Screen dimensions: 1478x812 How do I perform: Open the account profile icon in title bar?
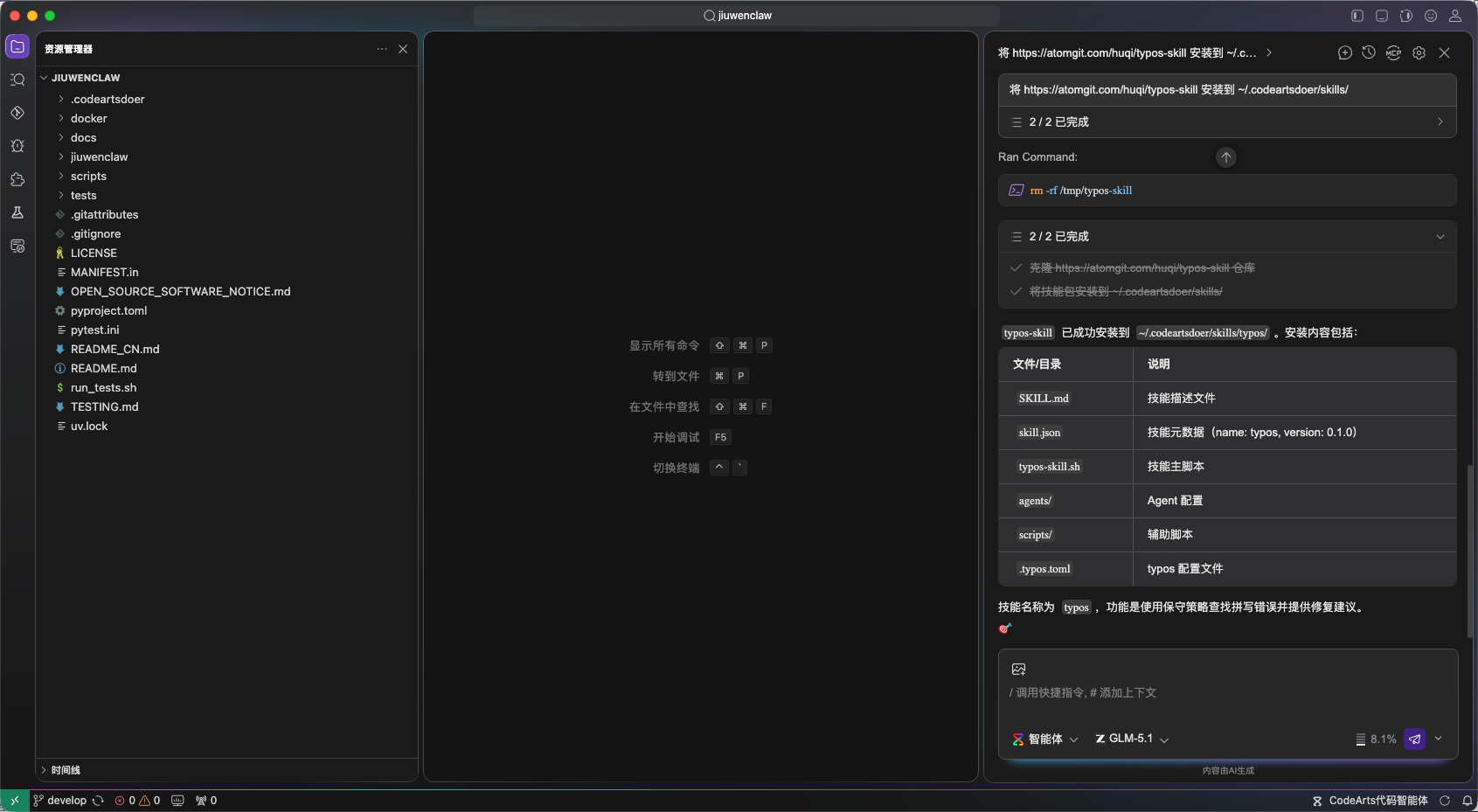pyautogui.click(x=1455, y=16)
